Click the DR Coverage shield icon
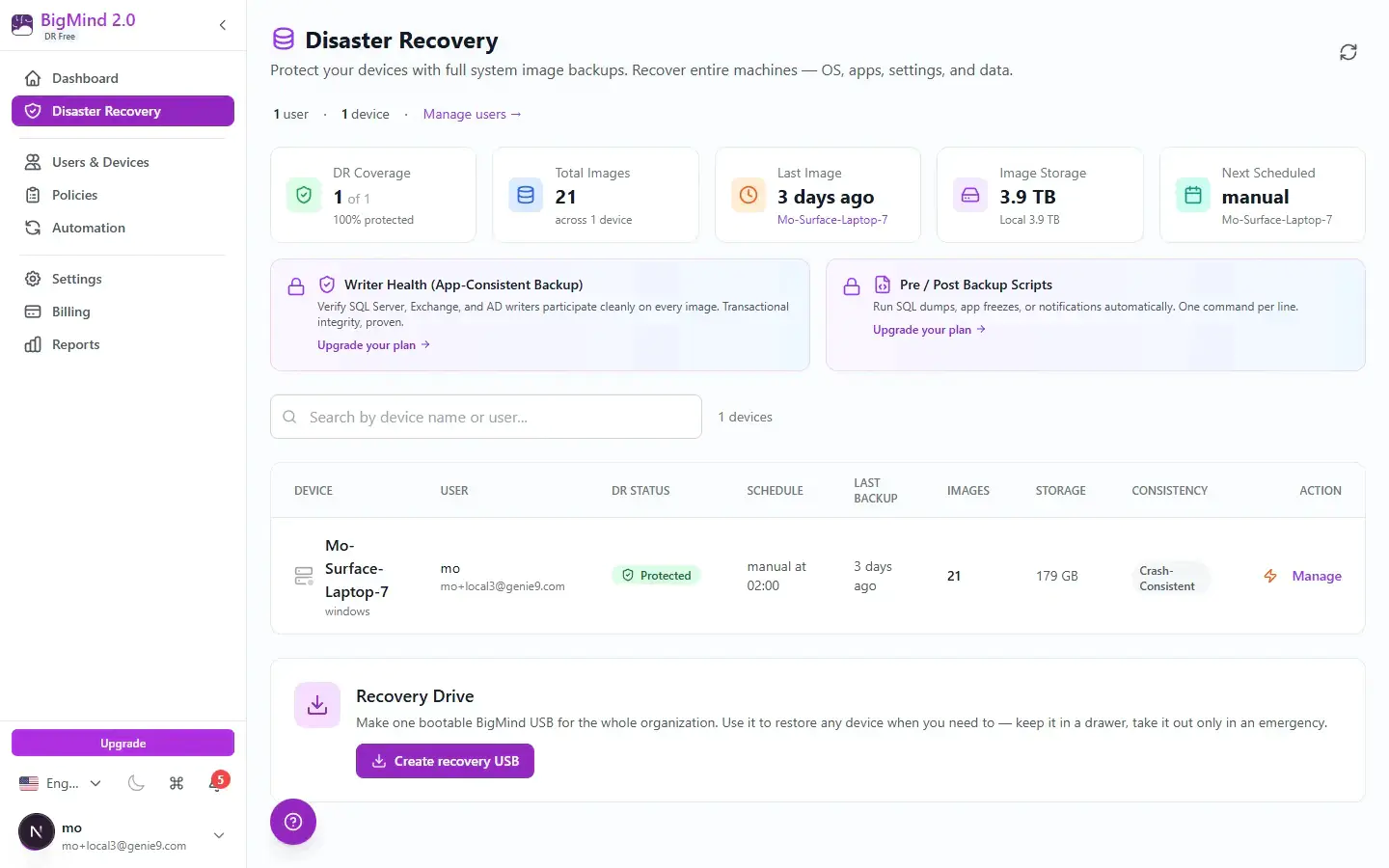This screenshot has width=1389, height=868. [304, 195]
